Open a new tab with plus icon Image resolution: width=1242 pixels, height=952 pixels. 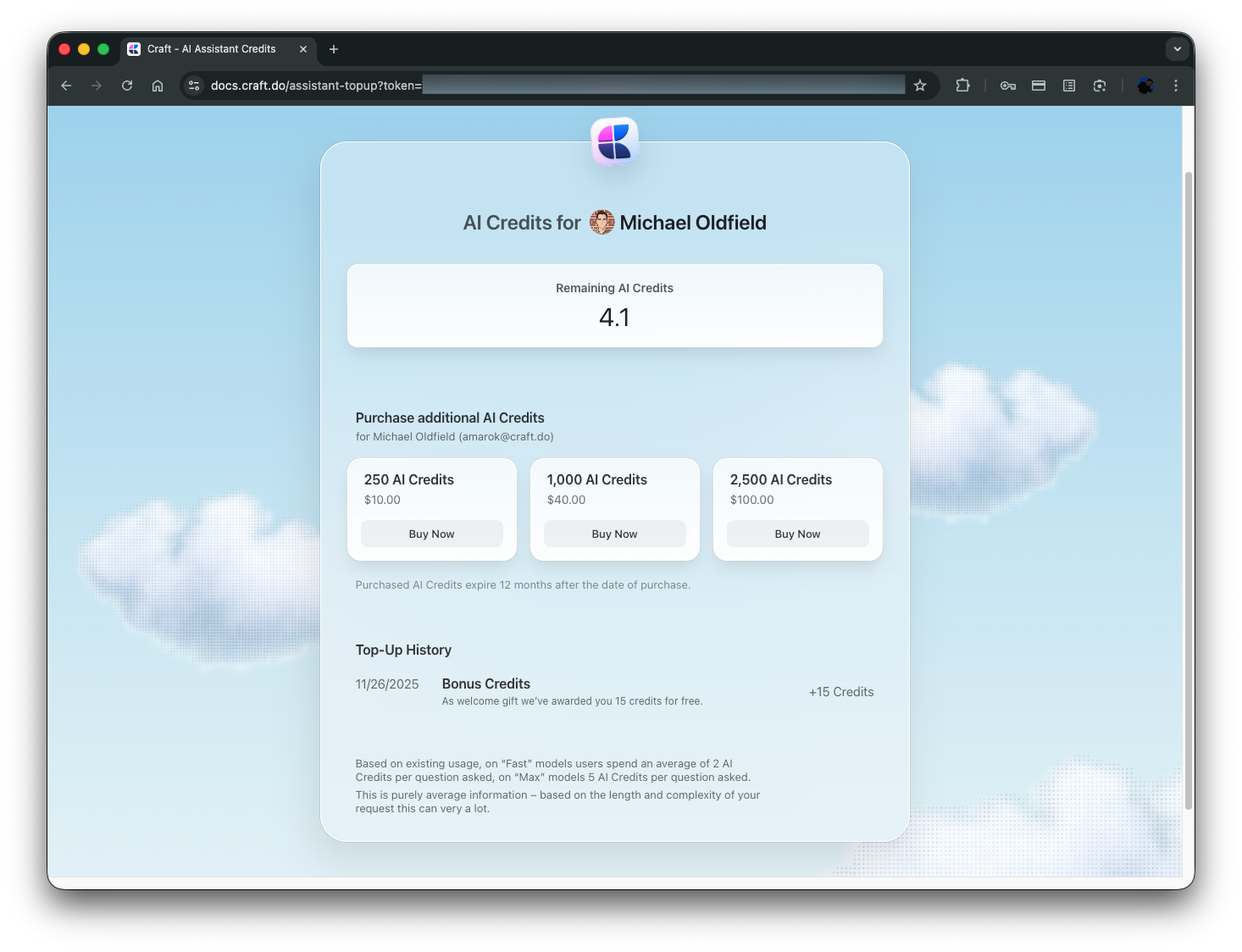tap(334, 49)
